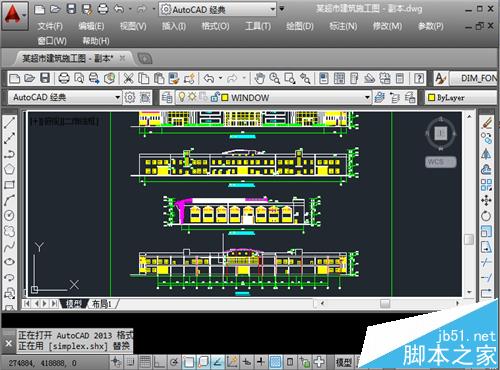
Task: Open AutoCAD 经典 workspace dropdown in toolbar row
Action: pos(117,97)
